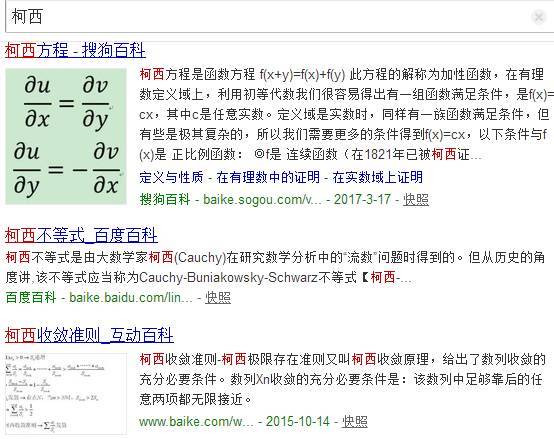Select the date text 2017-3-17
554x439 pixels.
pyautogui.click(x=362, y=200)
